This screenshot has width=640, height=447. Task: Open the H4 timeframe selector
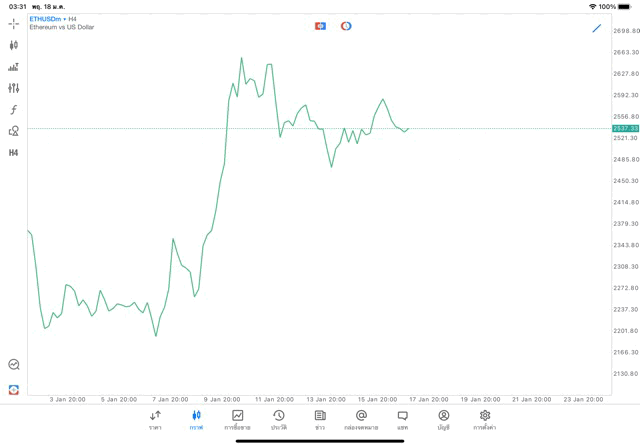(13, 153)
